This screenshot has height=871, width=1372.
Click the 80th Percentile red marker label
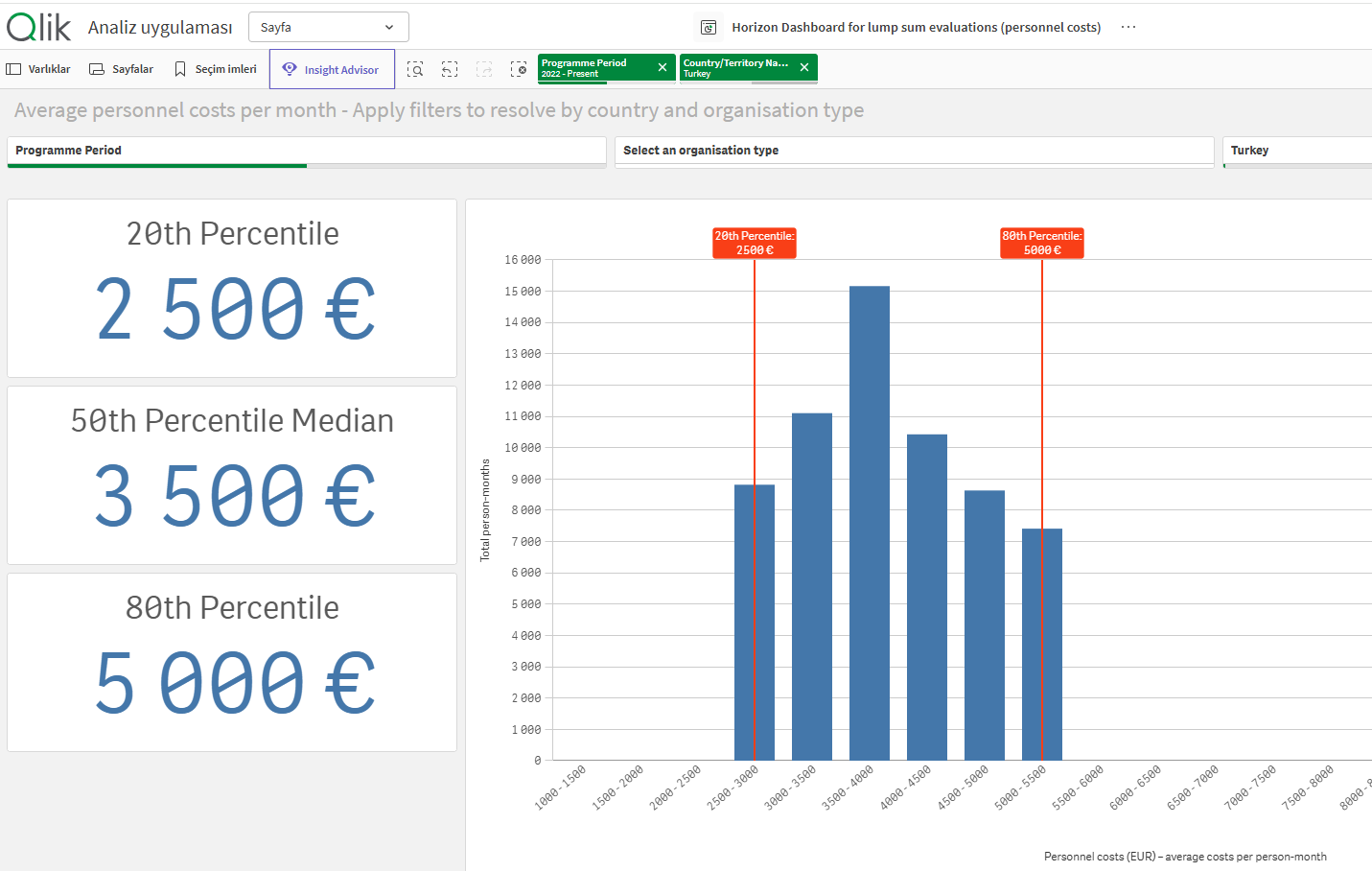(x=1041, y=243)
